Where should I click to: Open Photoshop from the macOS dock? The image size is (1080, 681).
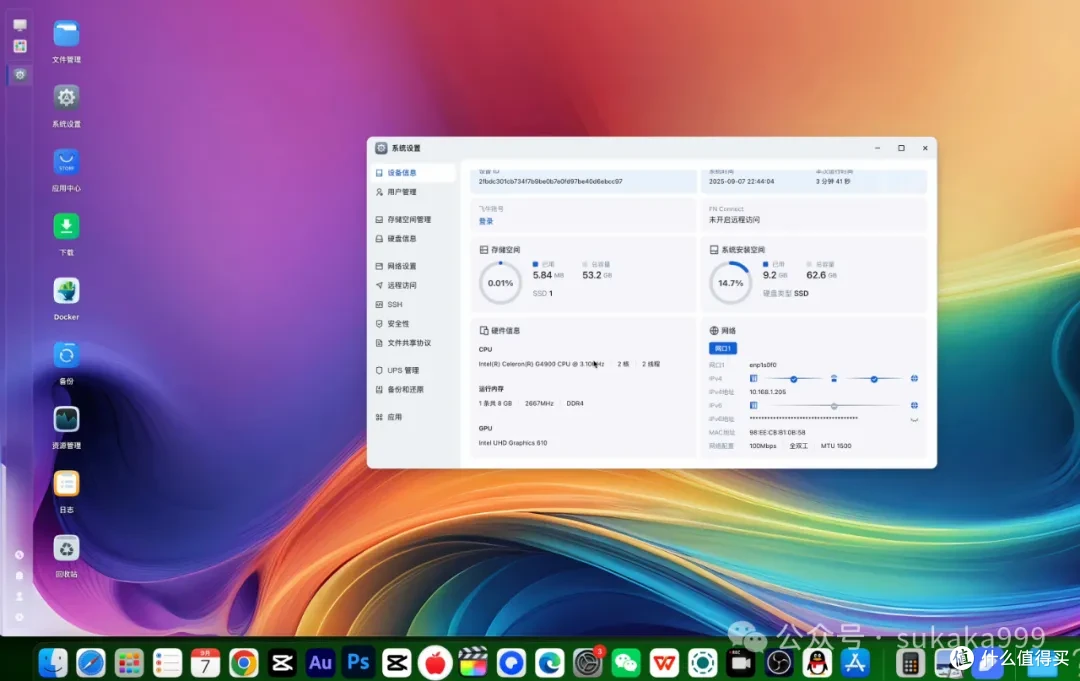(358, 663)
